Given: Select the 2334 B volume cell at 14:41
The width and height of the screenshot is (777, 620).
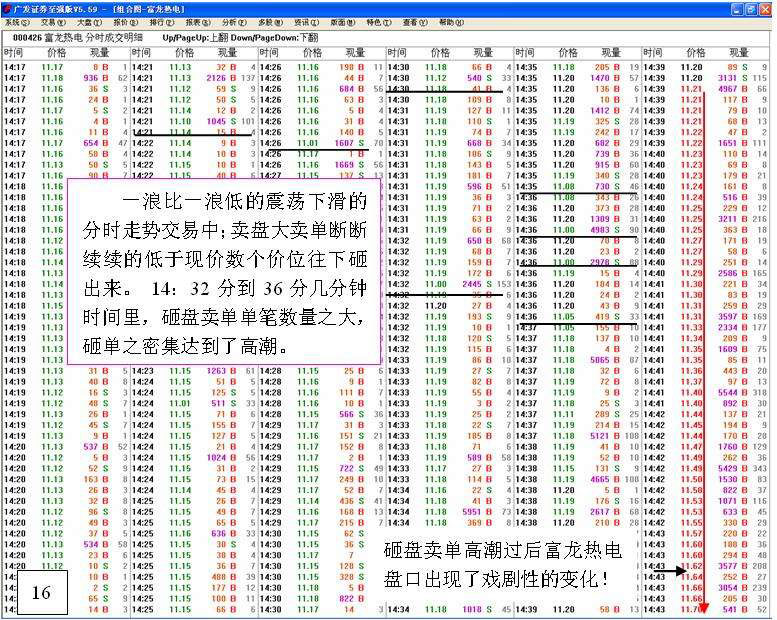Looking at the screenshot, I should (733, 327).
